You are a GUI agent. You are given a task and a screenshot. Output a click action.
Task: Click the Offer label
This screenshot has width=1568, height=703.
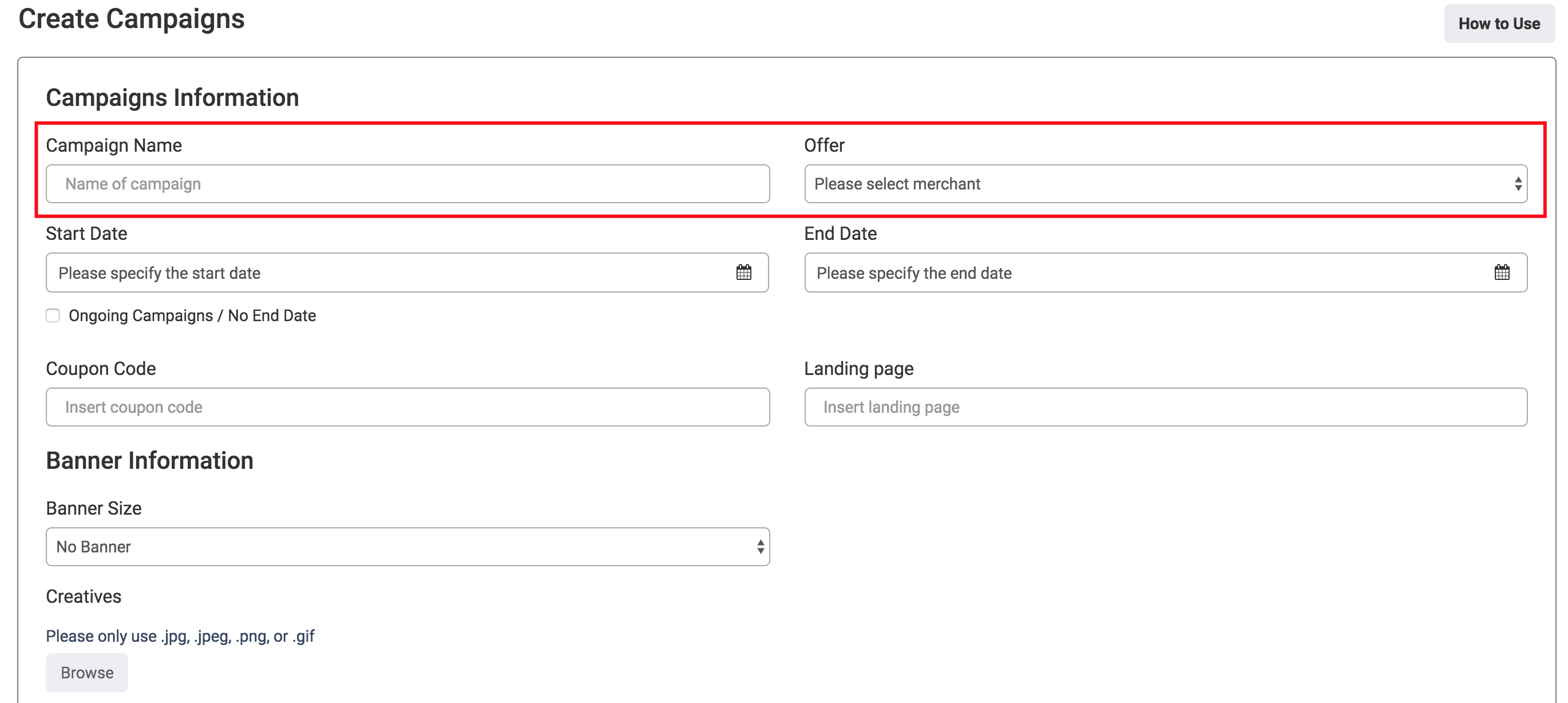824,145
